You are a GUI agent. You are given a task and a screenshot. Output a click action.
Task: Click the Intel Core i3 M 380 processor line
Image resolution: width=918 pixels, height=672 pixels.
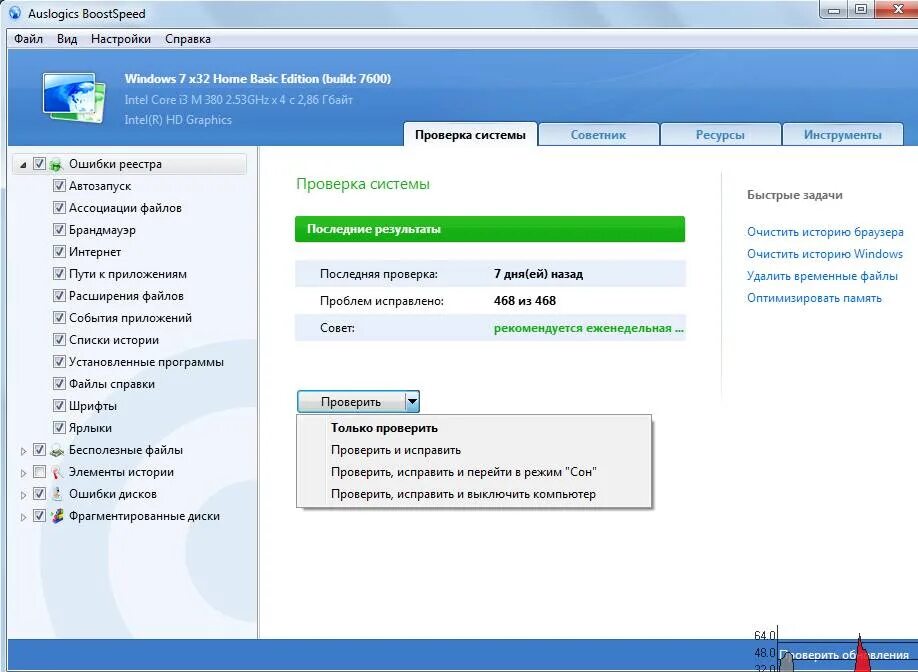tap(238, 100)
